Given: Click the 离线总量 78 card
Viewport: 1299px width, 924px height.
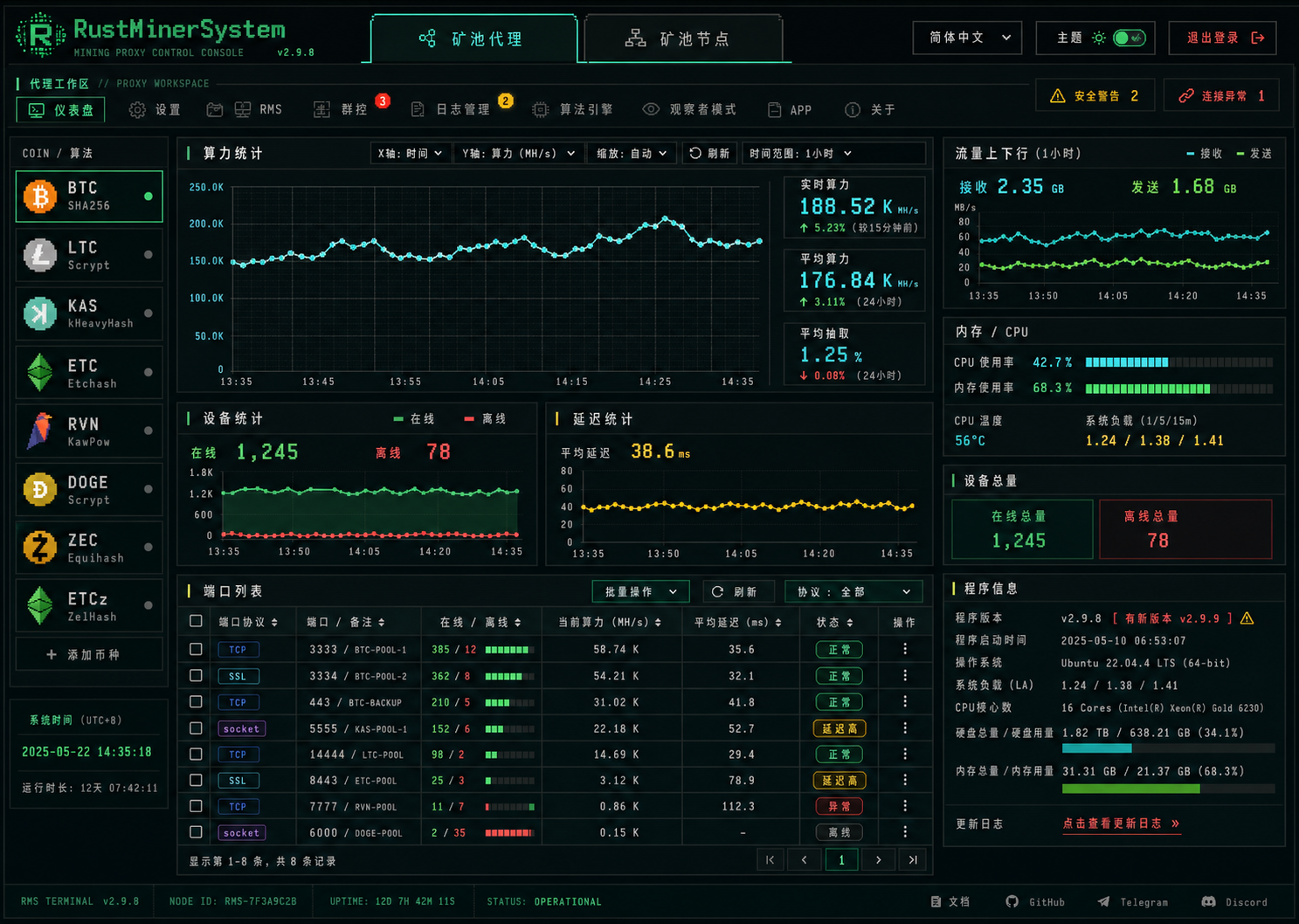Looking at the screenshot, I should coord(1185,529).
